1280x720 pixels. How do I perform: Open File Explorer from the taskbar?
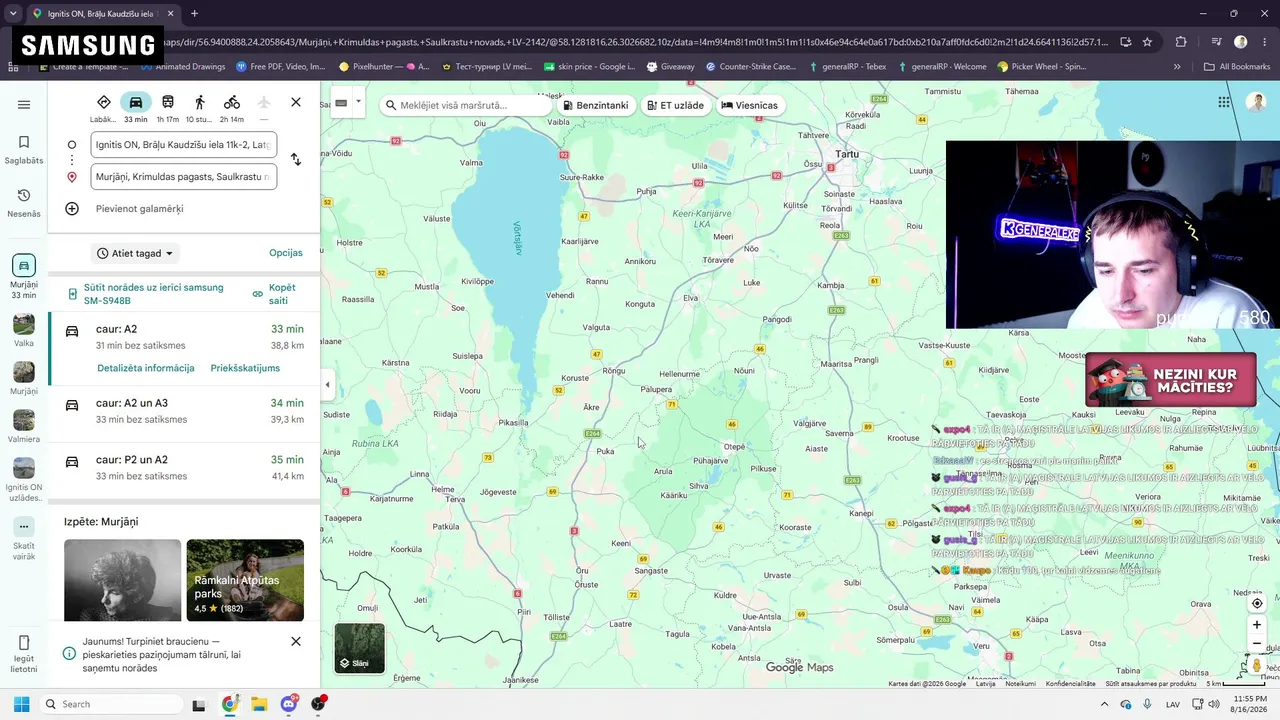click(259, 704)
